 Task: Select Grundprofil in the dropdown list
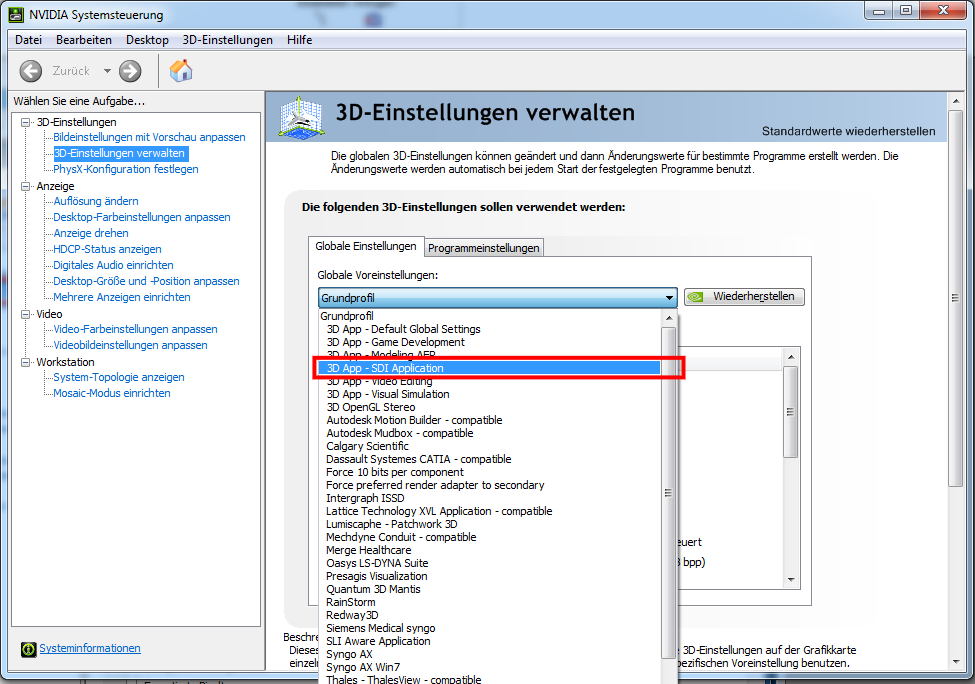click(489, 316)
